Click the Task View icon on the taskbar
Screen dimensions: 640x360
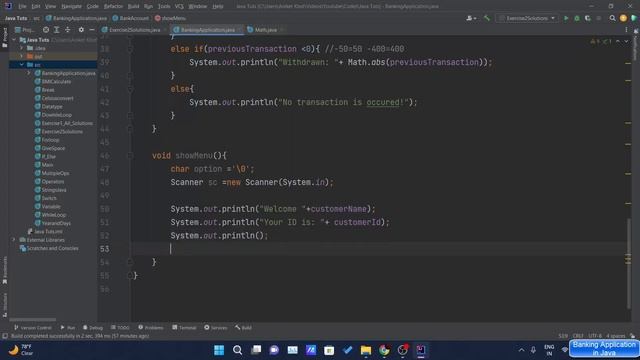pyautogui.click(x=256, y=350)
